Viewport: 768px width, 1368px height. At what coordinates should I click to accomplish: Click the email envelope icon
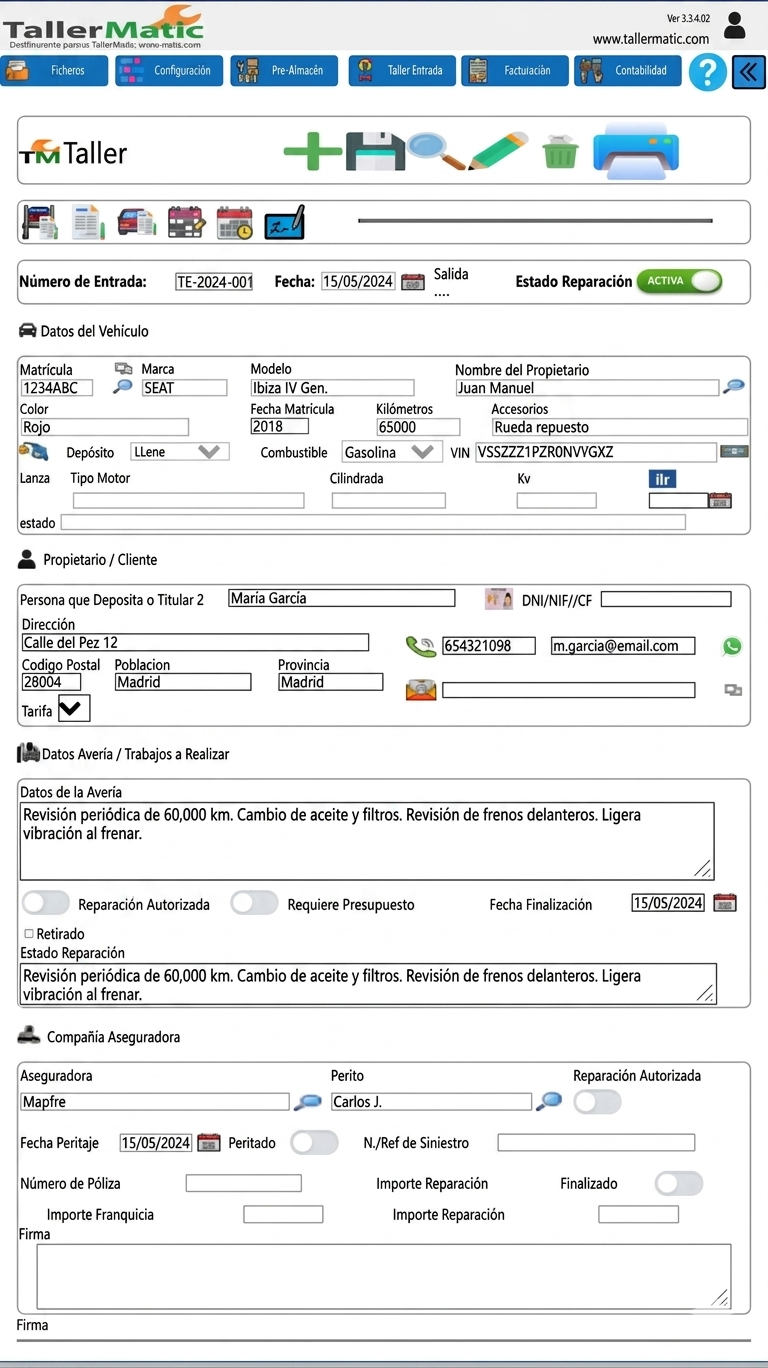[421, 690]
